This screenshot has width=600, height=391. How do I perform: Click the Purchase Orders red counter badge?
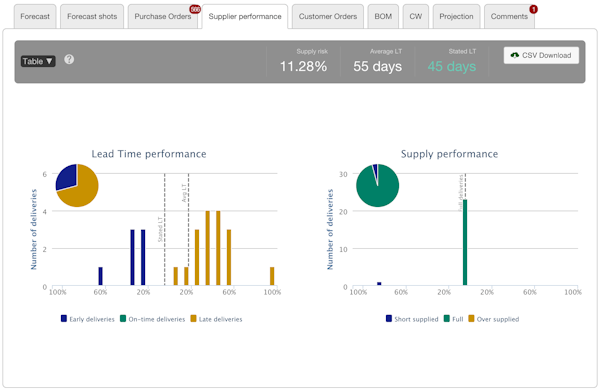[x=195, y=9]
